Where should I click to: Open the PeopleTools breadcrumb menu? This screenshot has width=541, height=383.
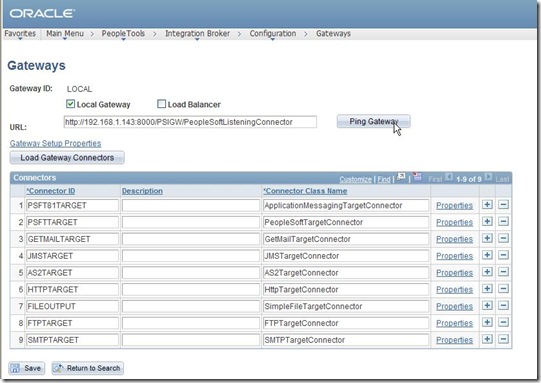pyautogui.click(x=123, y=34)
